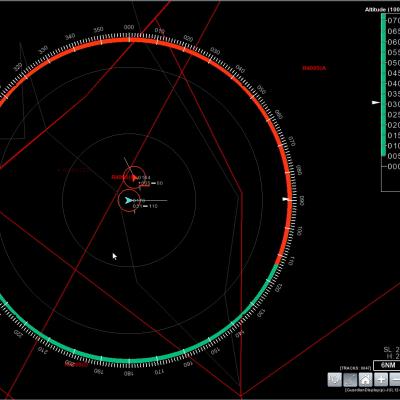
Task: Click the 040 altitude scale label
Action: point(394,83)
